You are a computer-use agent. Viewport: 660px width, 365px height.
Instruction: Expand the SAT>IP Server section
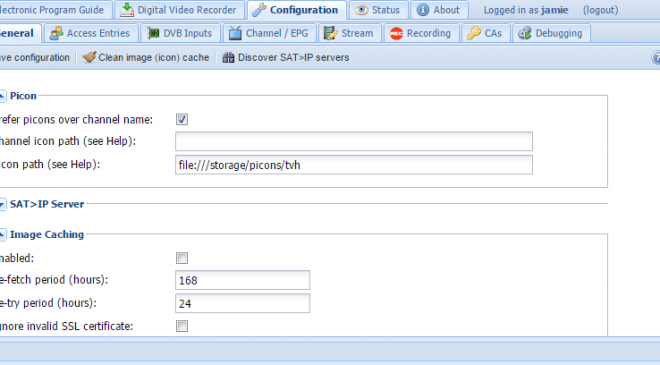(2, 204)
